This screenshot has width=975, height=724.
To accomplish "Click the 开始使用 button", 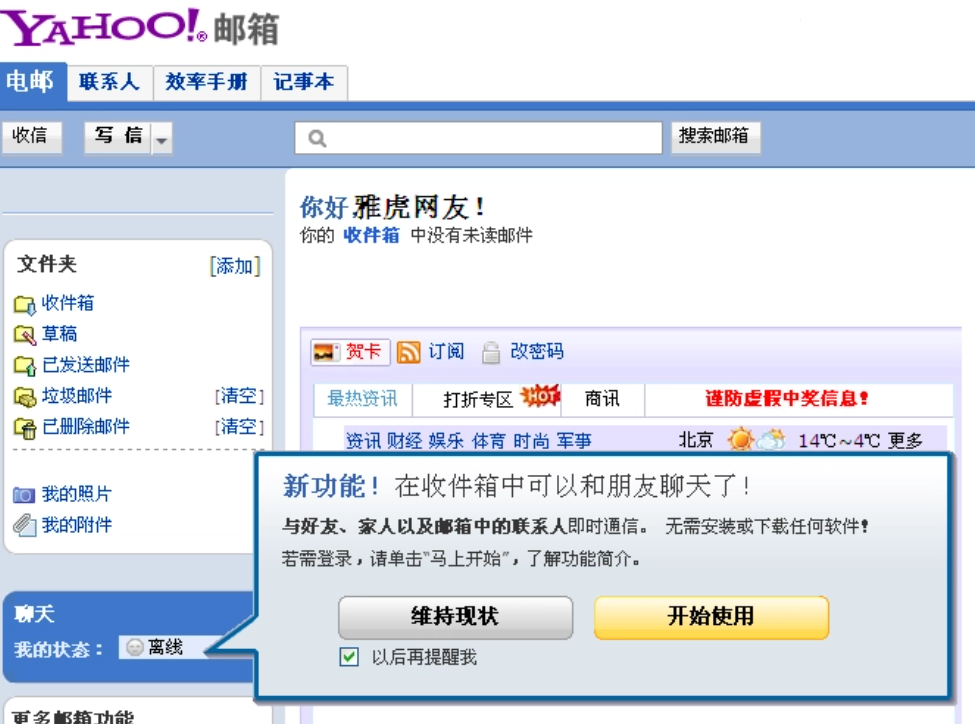I will point(711,617).
